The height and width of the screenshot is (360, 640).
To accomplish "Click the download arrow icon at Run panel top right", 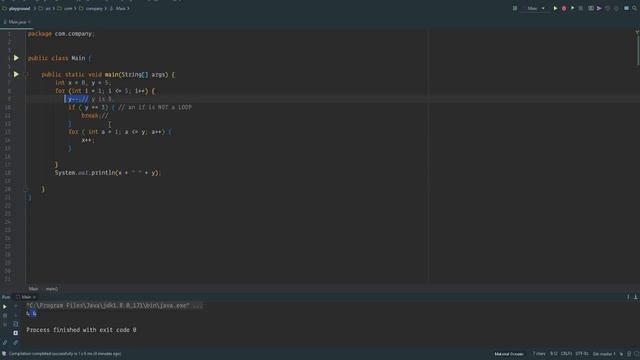I will [636, 297].
